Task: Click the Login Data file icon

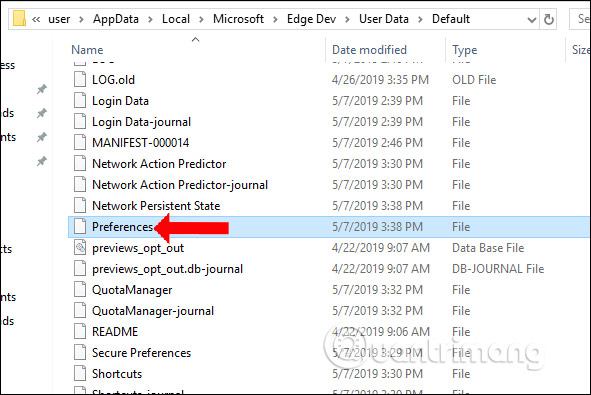Action: click(x=80, y=101)
